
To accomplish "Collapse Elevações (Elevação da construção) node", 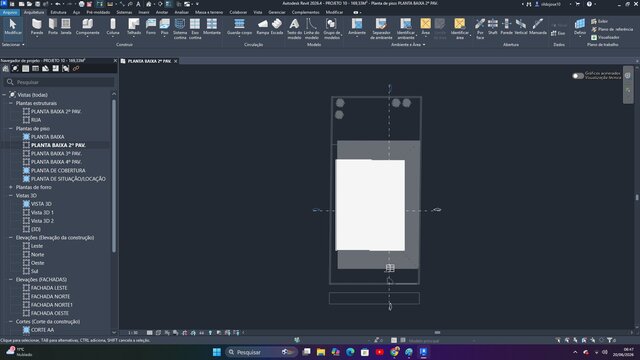I will coord(11,238).
